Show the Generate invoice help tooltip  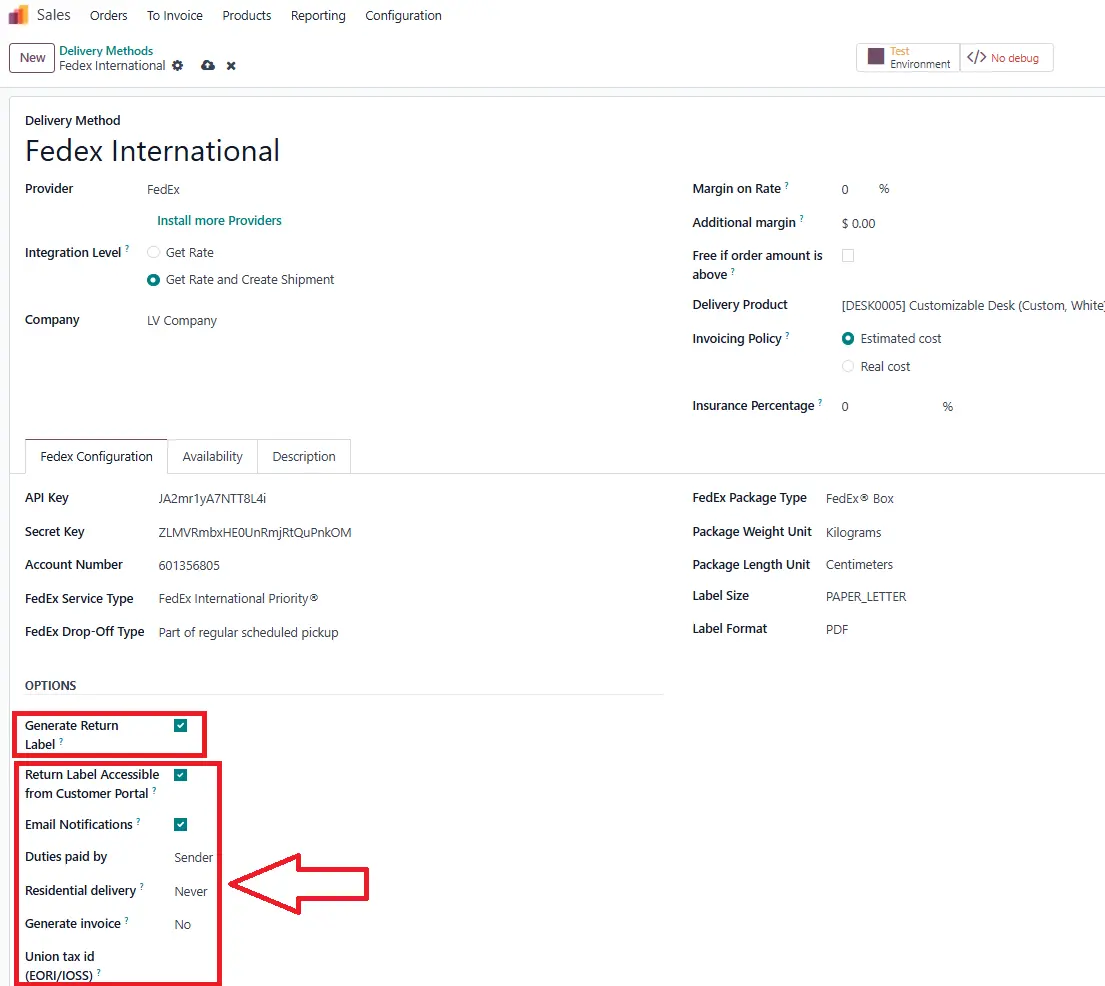pos(126,920)
